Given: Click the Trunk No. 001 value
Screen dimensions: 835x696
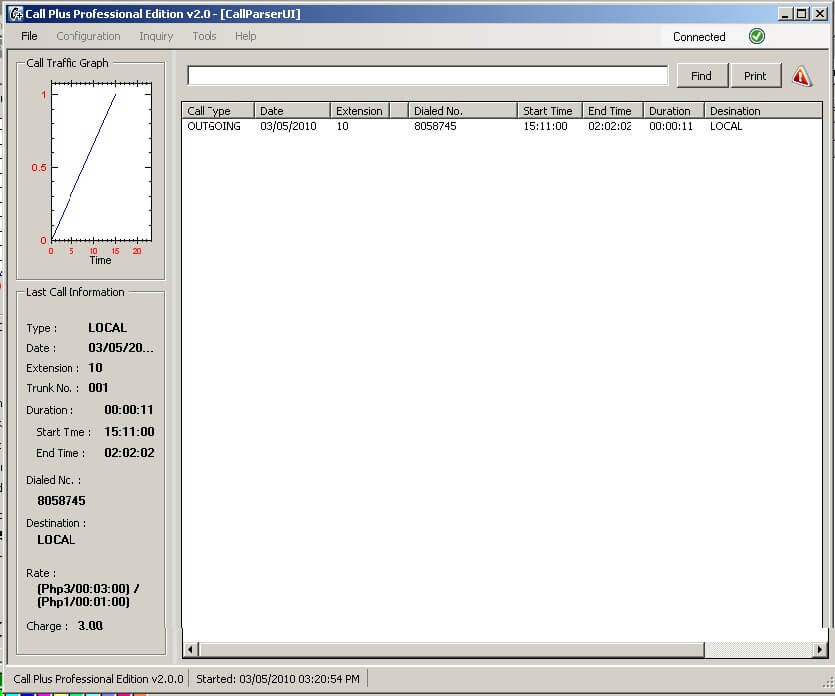Looking at the screenshot, I should (x=98, y=388).
